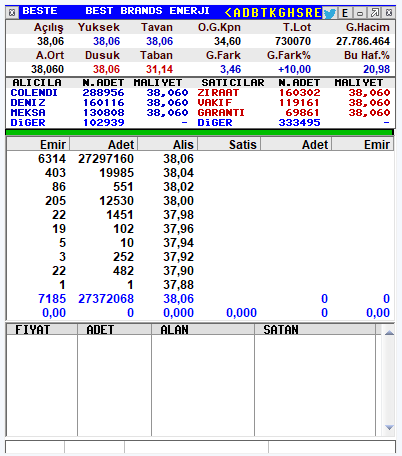Click the yellow letter K shortcut
Viewport: 402px width, 456px height.
pyautogui.click(x=273, y=13)
